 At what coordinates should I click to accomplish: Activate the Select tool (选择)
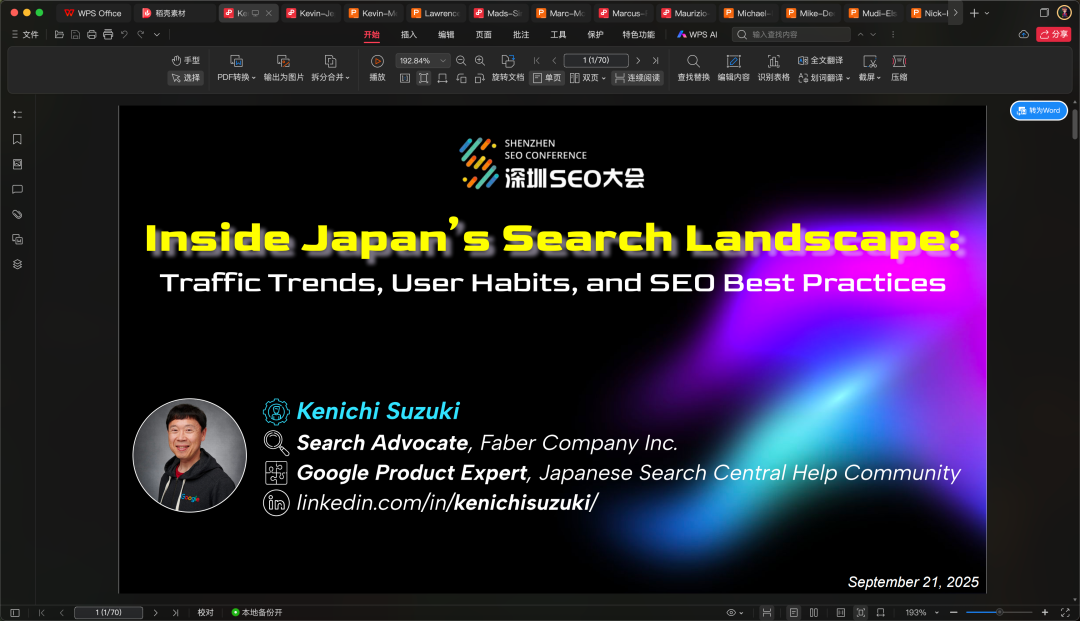point(186,78)
